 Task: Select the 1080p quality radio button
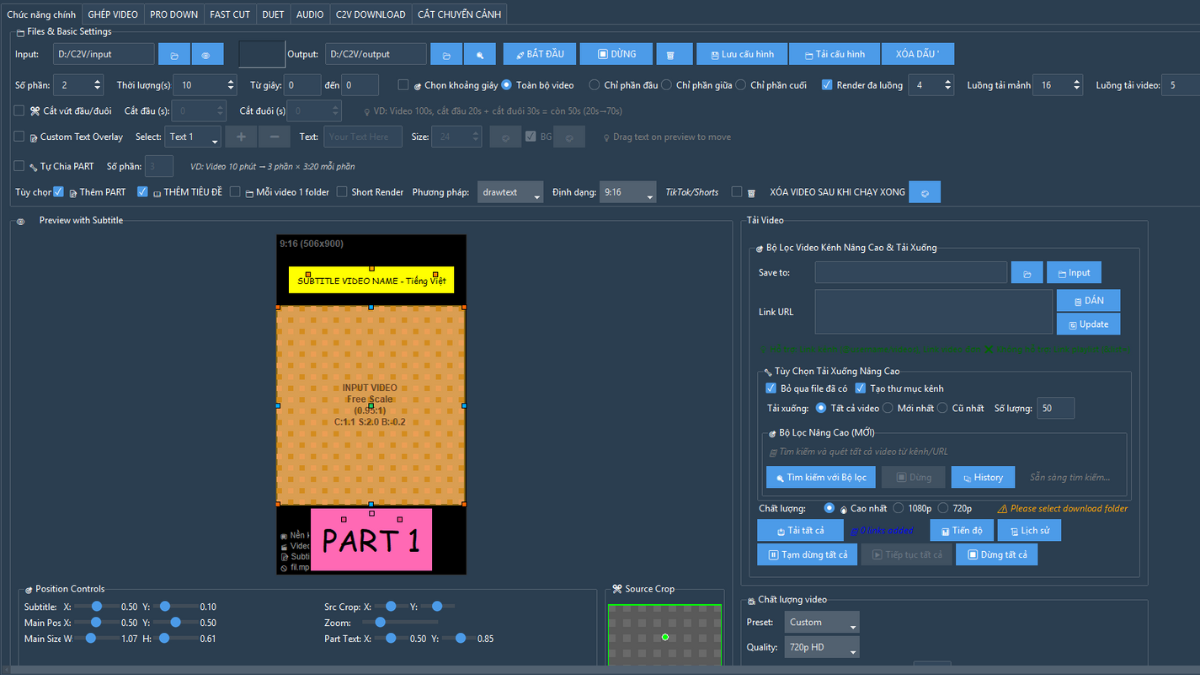pos(898,508)
